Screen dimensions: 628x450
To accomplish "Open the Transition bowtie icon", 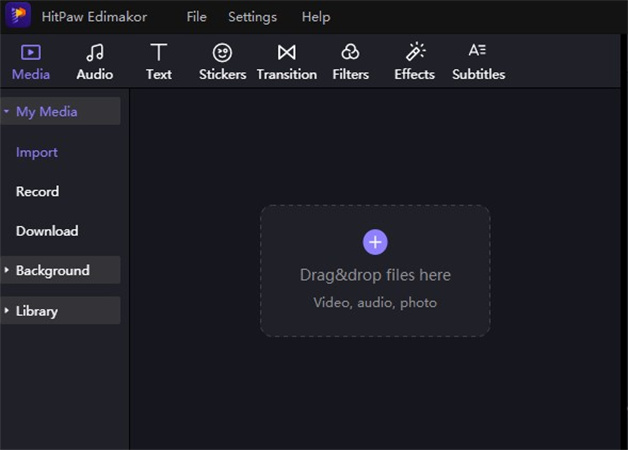I will tap(286, 53).
